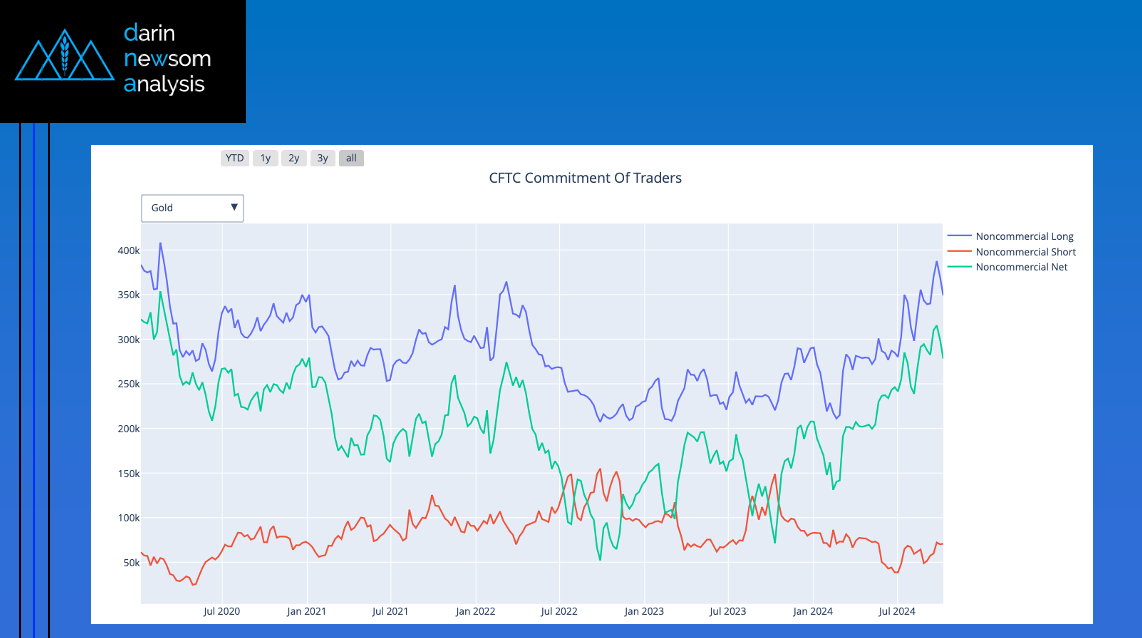The image size is (1142, 638).
Task: Open the Gold commodity dropdown
Action: point(192,208)
